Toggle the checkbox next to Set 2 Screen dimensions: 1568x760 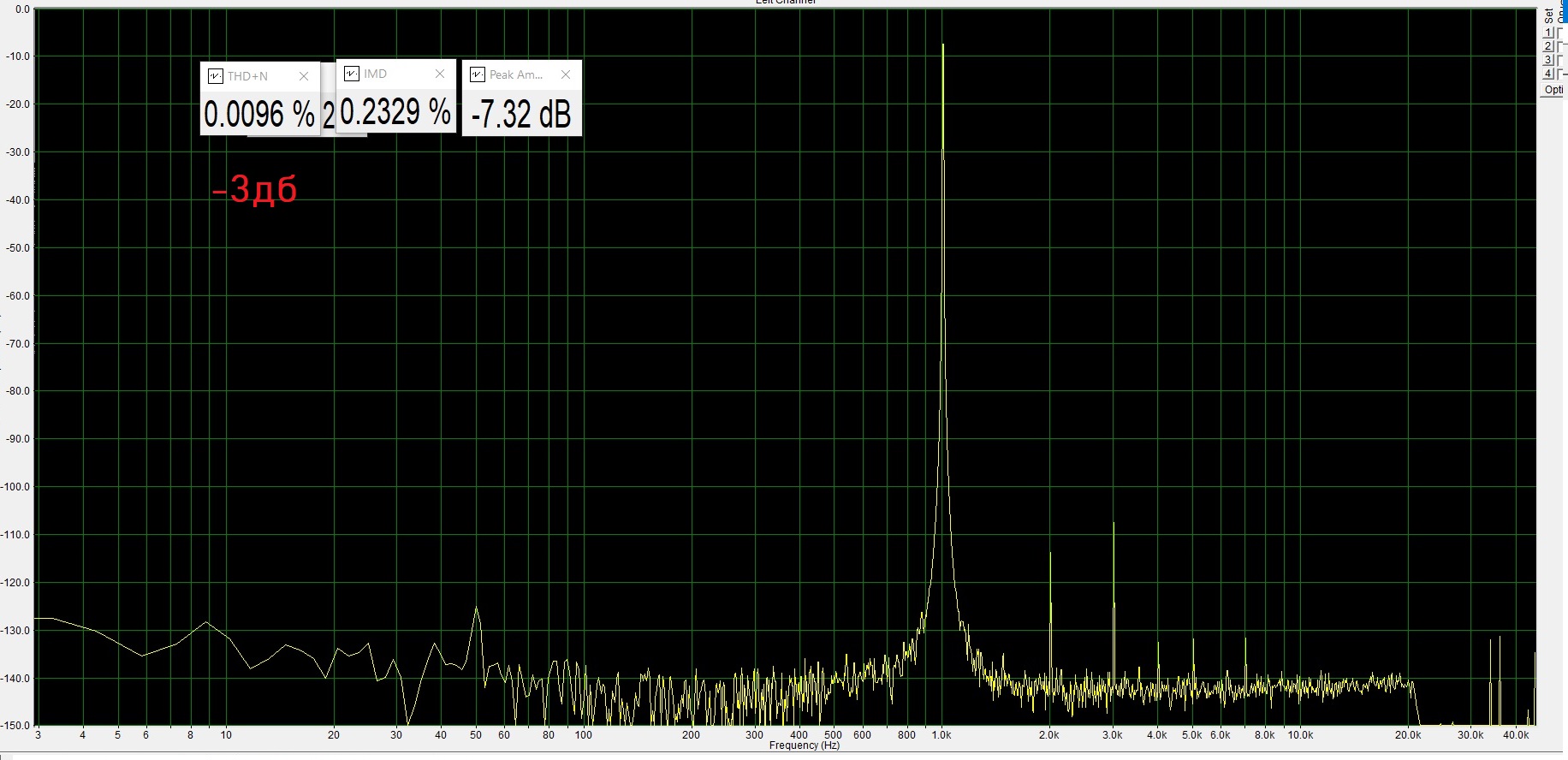point(1562,46)
